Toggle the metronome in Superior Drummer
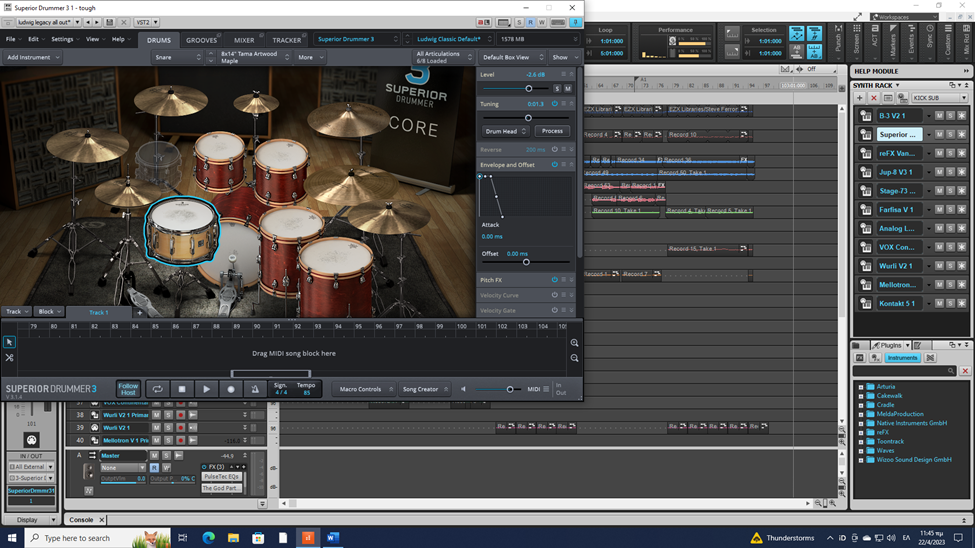This screenshot has height=548, width=975. [255, 389]
